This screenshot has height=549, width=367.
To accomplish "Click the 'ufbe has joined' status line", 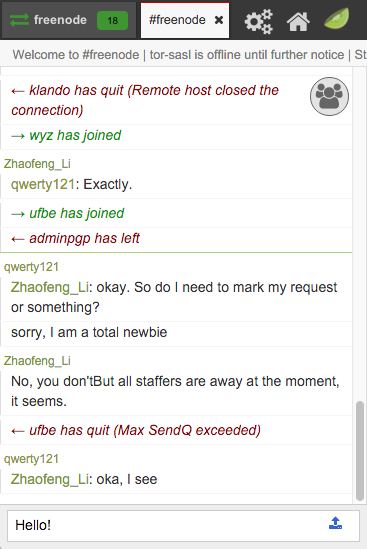I will pos(68,213).
